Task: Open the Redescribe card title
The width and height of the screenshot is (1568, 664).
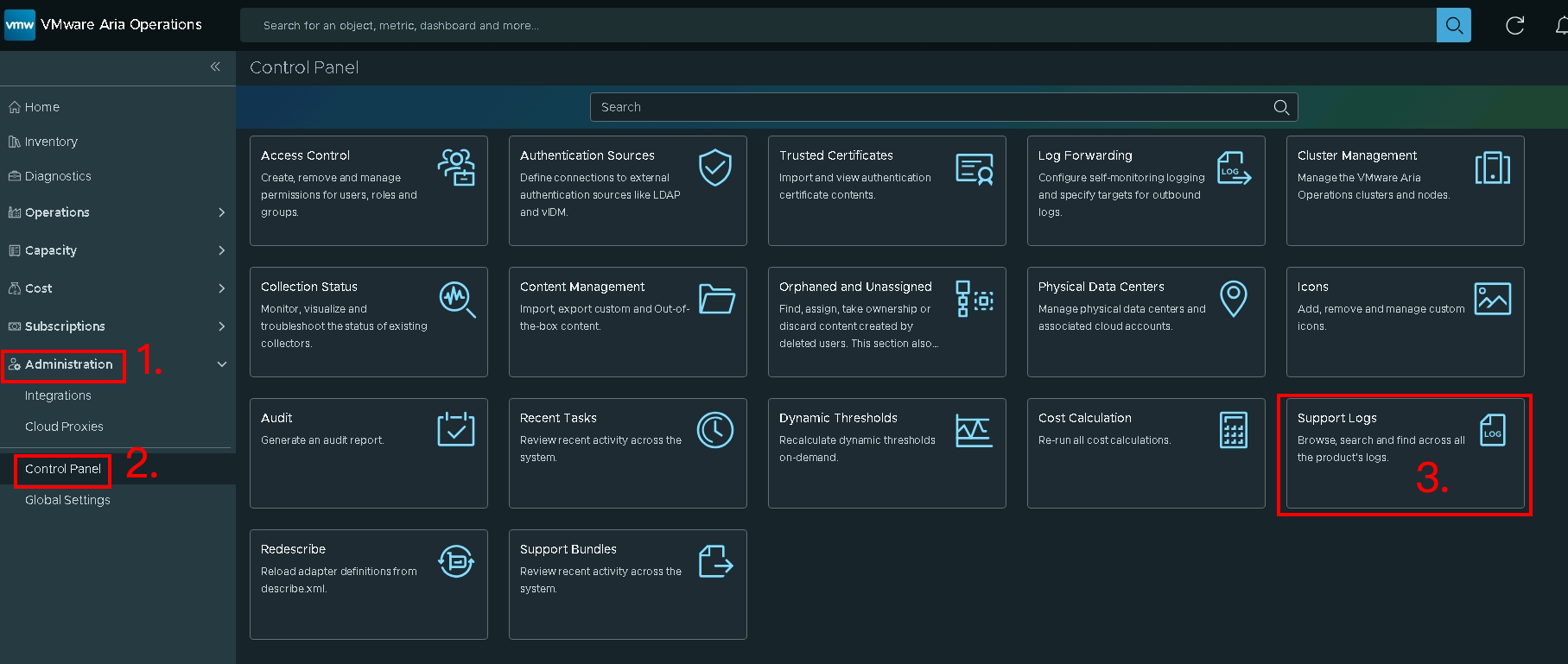Action: (293, 549)
